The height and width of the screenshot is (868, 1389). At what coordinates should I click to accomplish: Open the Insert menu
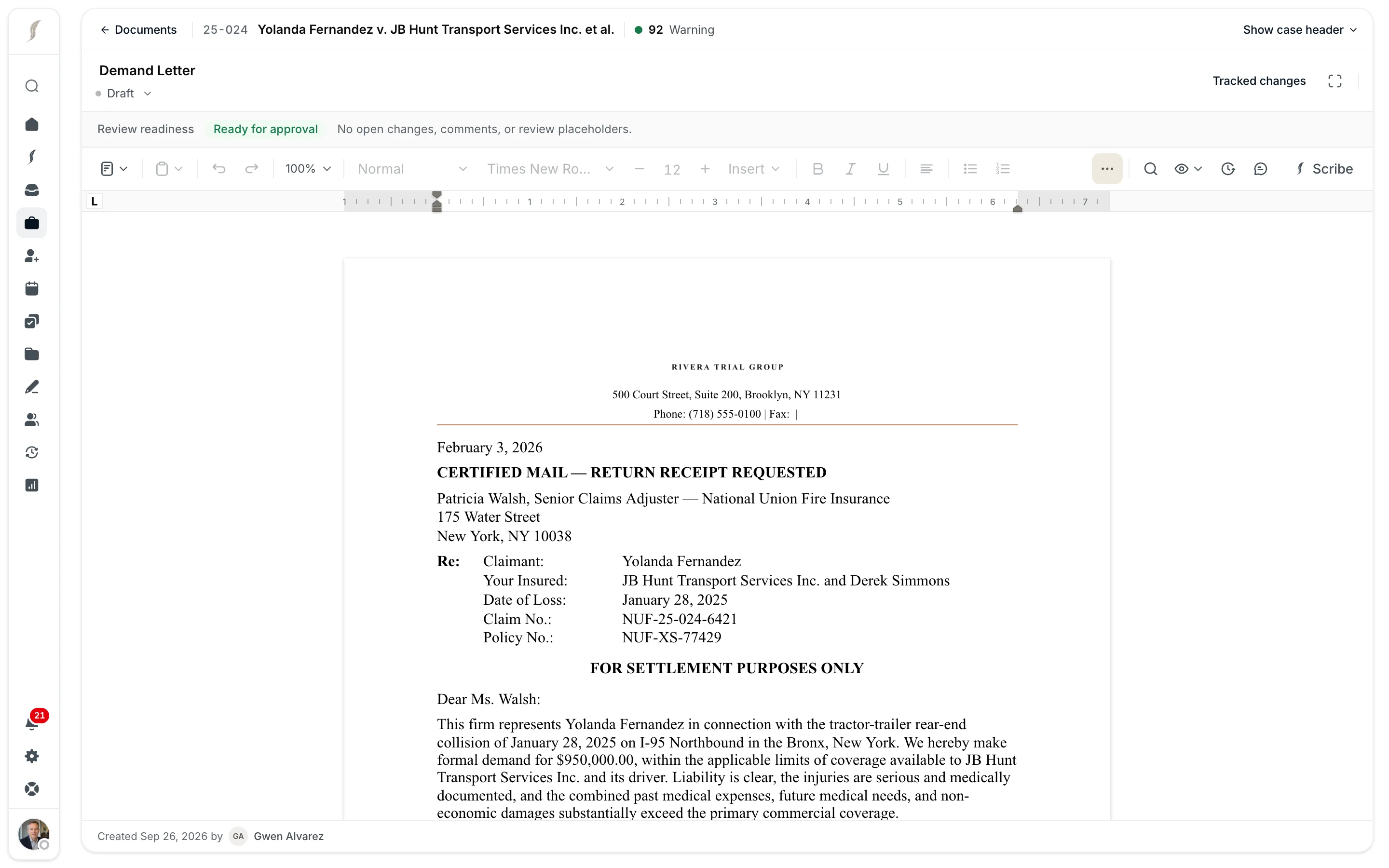pyautogui.click(x=754, y=169)
